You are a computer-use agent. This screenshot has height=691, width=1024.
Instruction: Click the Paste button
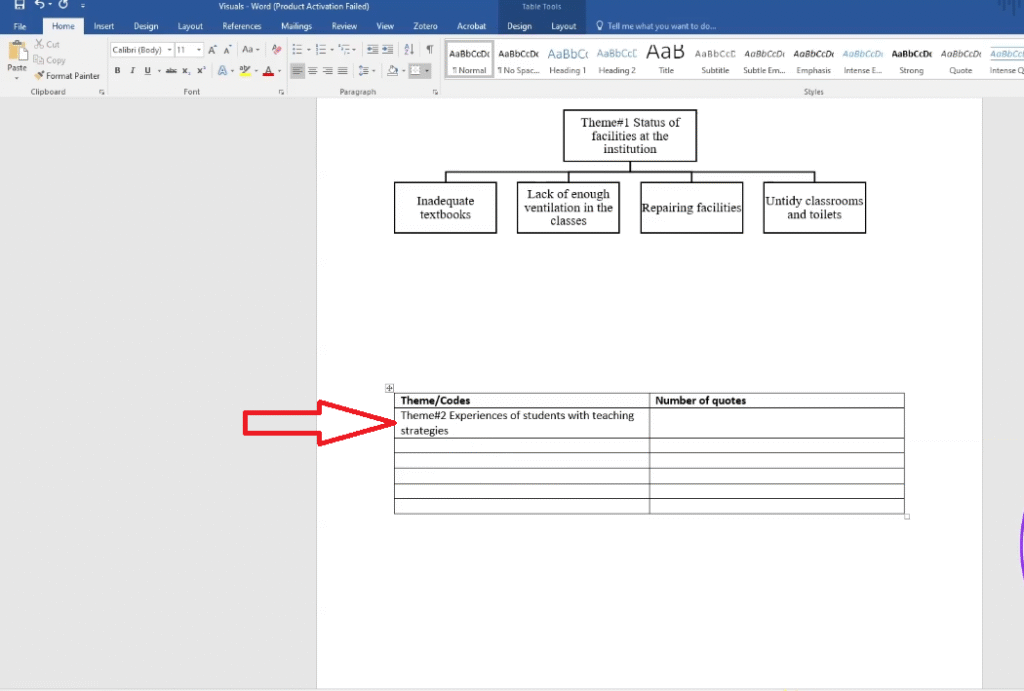pyautogui.click(x=17, y=60)
